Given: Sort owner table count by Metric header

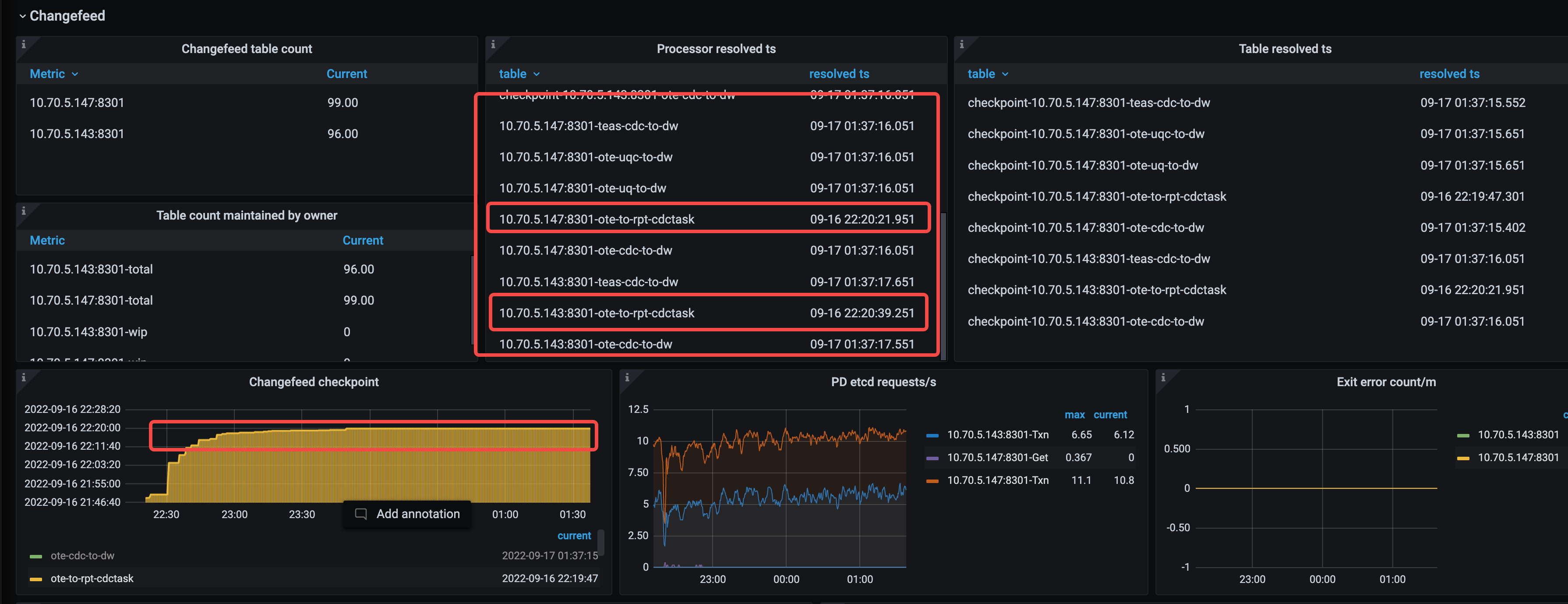Looking at the screenshot, I should coord(47,241).
